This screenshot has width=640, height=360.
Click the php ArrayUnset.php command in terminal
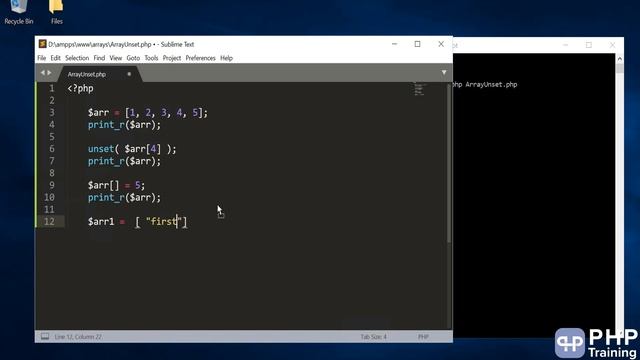(485, 84)
